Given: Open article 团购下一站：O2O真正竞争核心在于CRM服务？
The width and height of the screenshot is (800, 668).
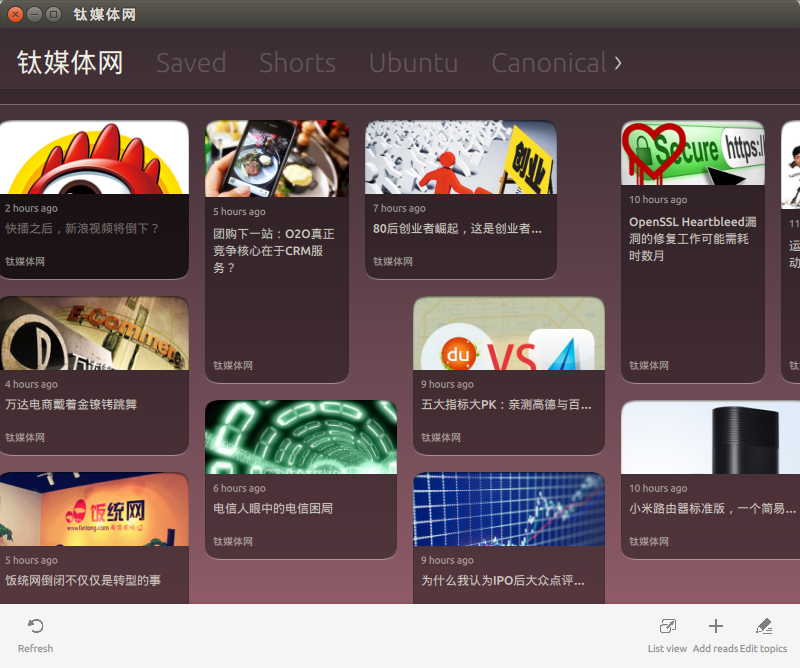Looking at the screenshot, I should click(x=273, y=251).
